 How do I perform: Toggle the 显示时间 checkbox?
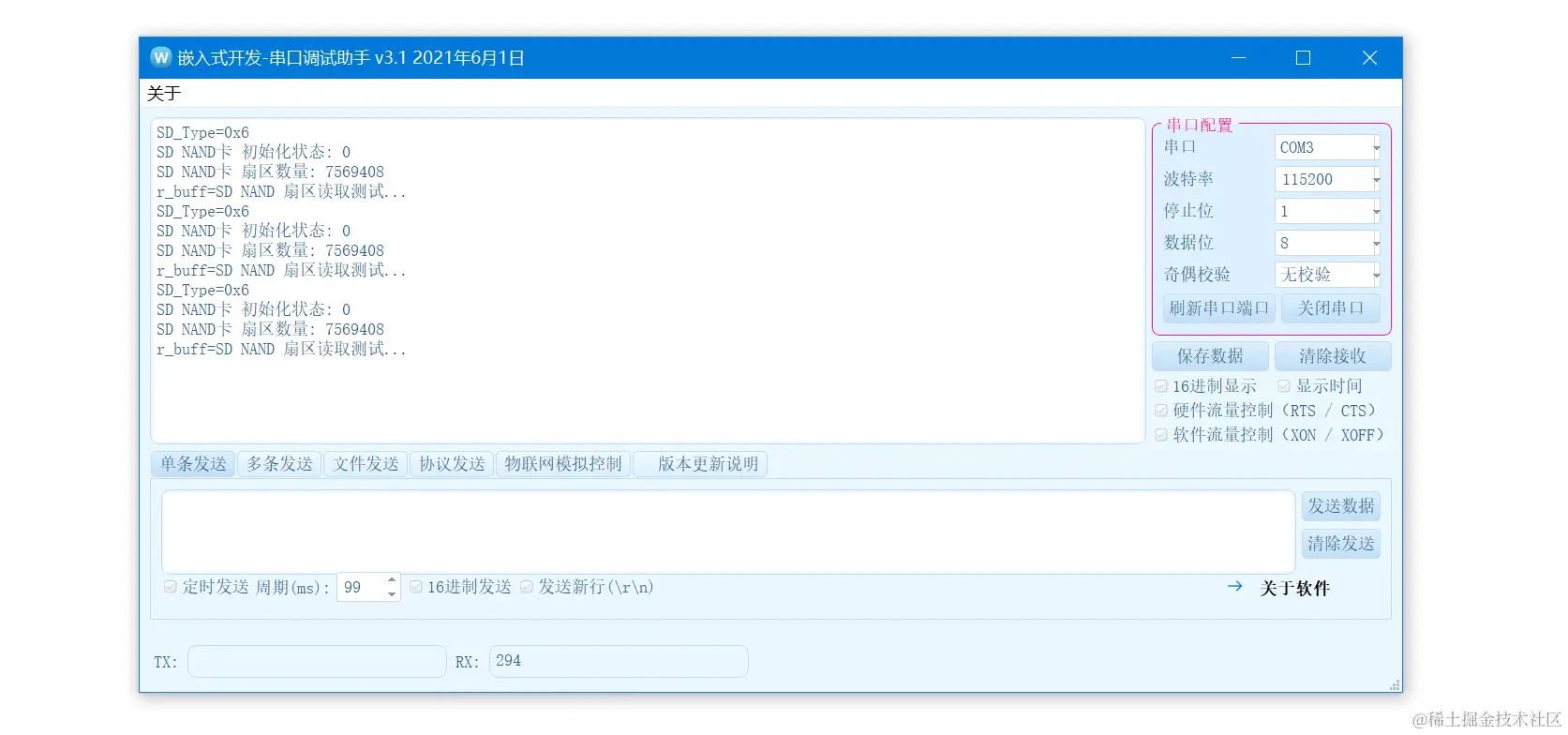tap(1284, 386)
